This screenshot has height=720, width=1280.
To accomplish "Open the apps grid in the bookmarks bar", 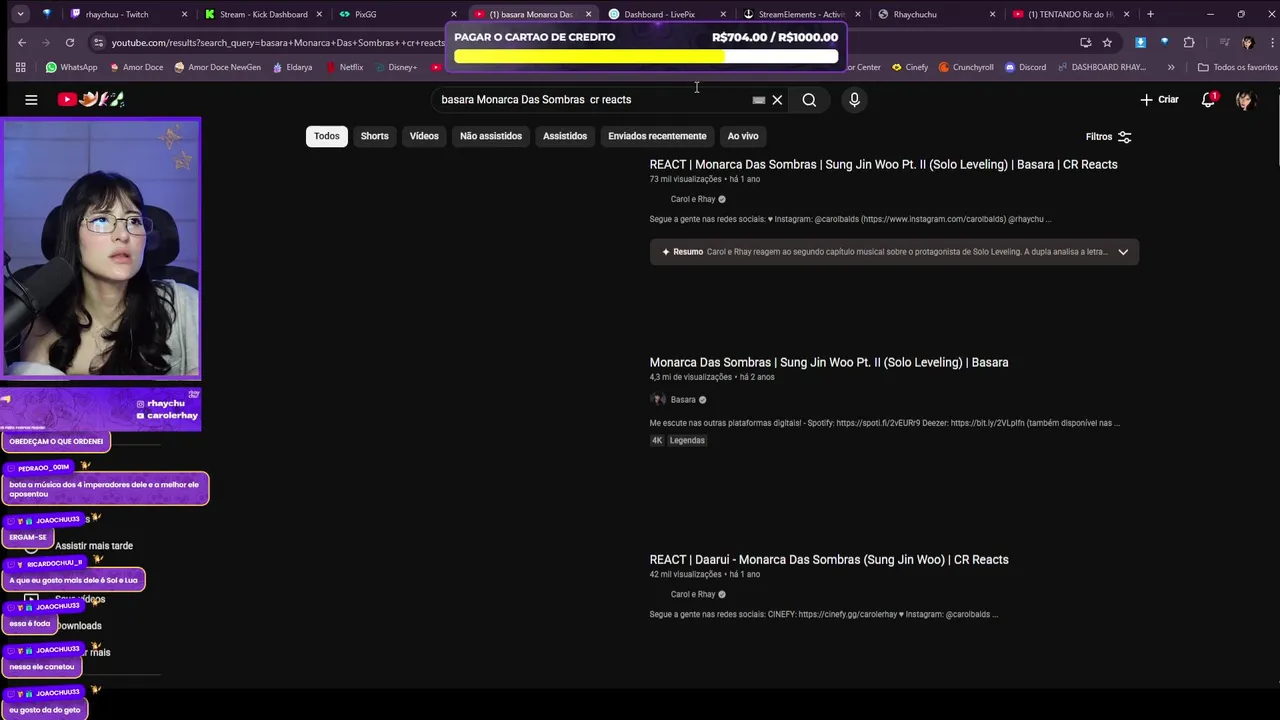I will point(20,67).
